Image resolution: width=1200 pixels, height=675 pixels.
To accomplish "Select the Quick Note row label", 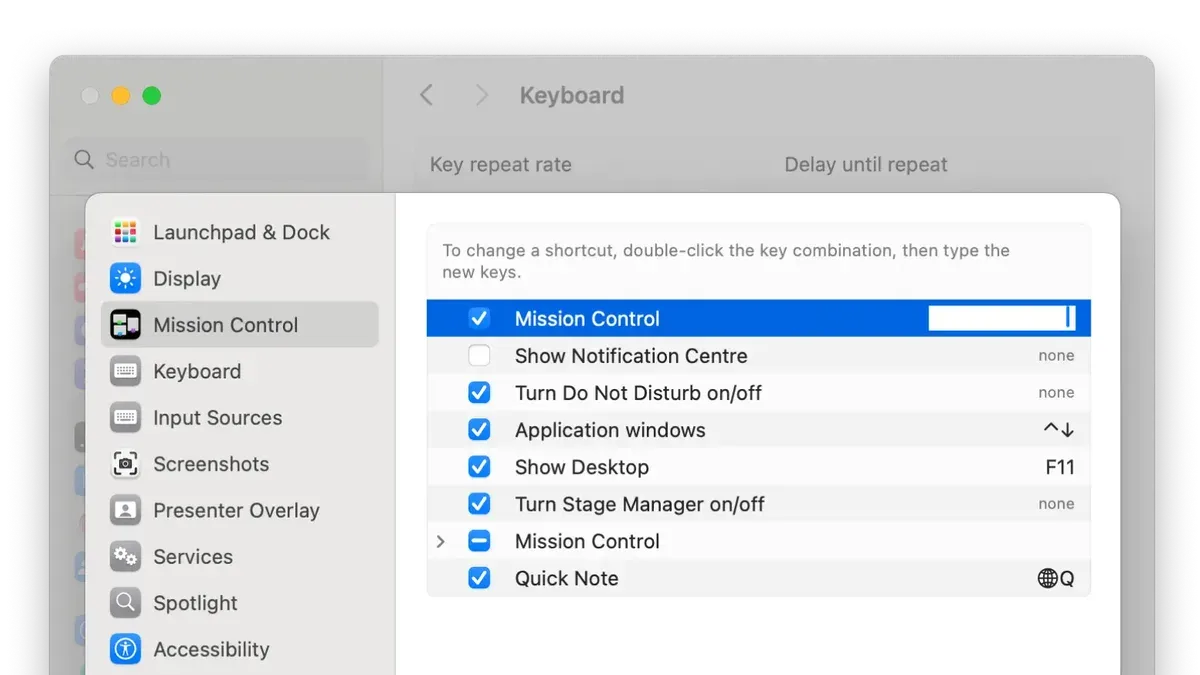I will (x=567, y=578).
